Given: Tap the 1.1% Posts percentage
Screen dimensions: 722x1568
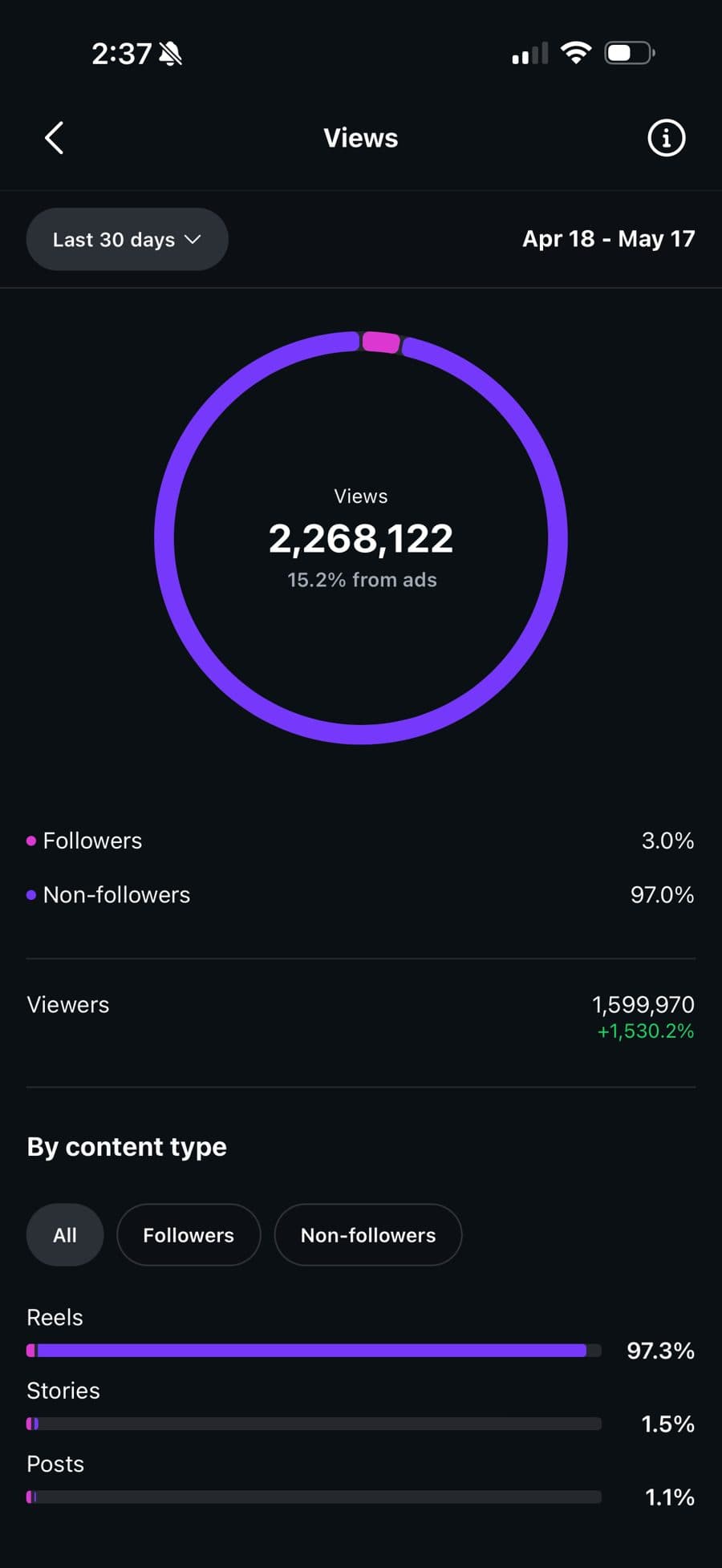Looking at the screenshot, I should pyautogui.click(x=670, y=1497).
